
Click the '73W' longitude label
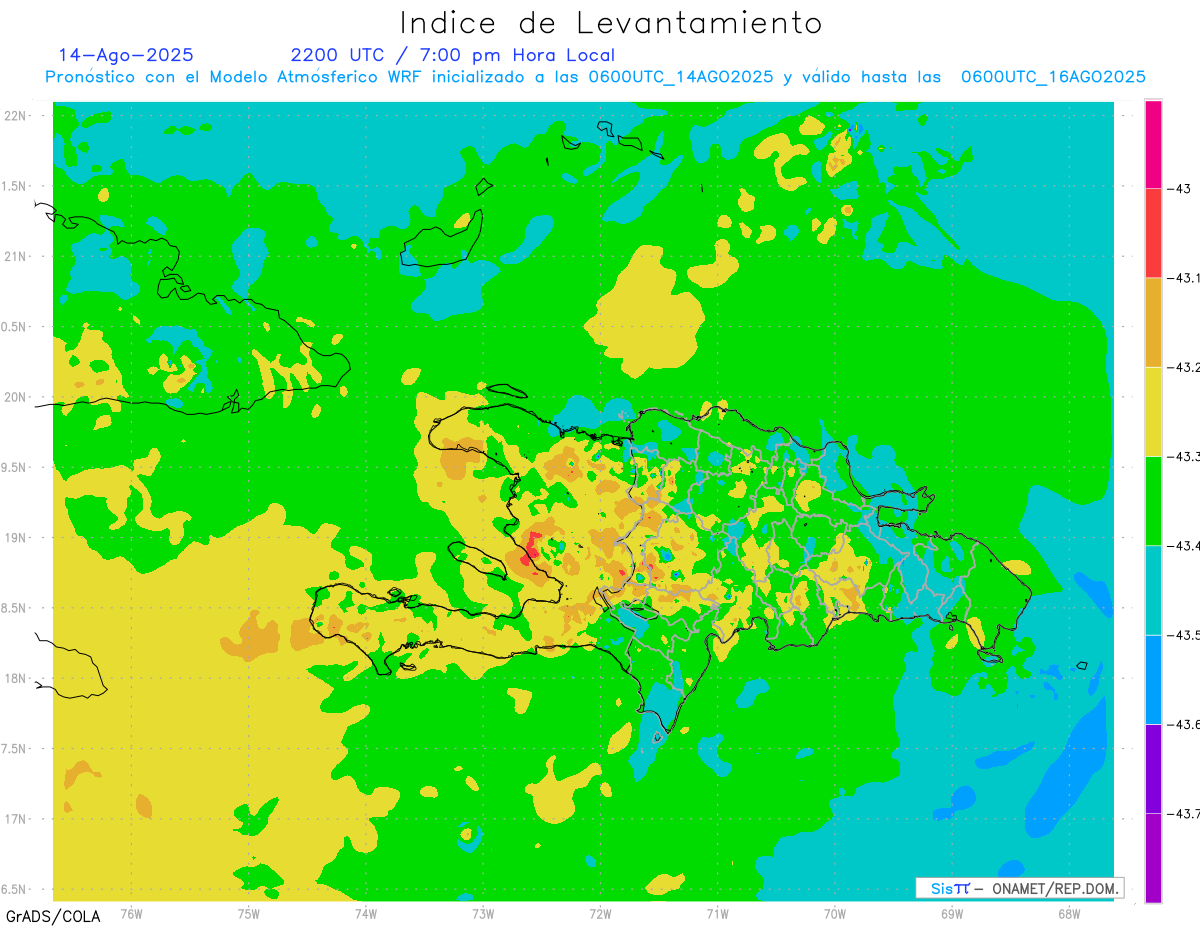coord(483,913)
